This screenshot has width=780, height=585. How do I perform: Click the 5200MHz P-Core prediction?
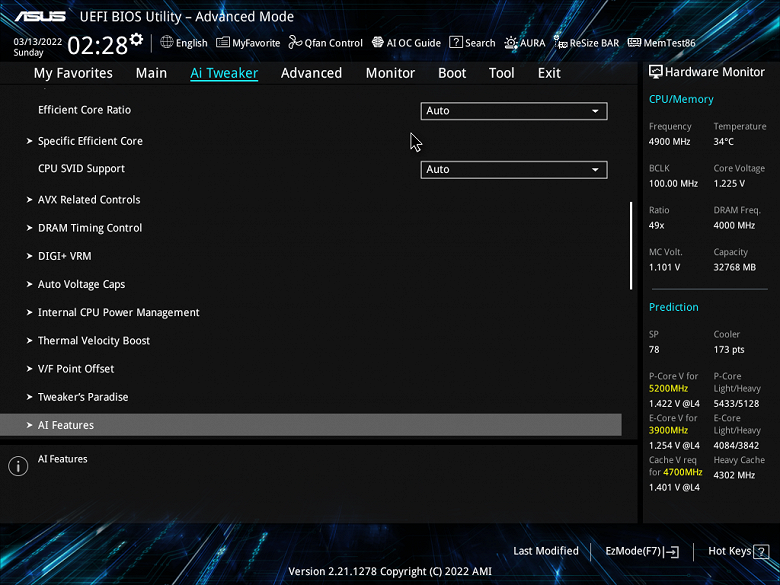[x=669, y=389]
